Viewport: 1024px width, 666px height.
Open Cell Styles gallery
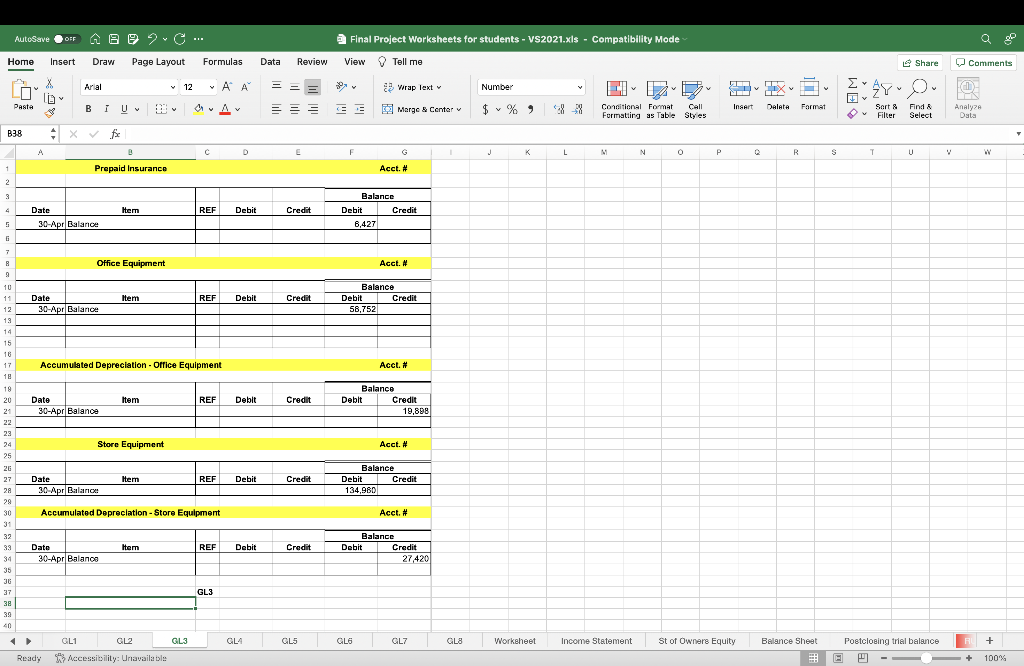click(695, 99)
